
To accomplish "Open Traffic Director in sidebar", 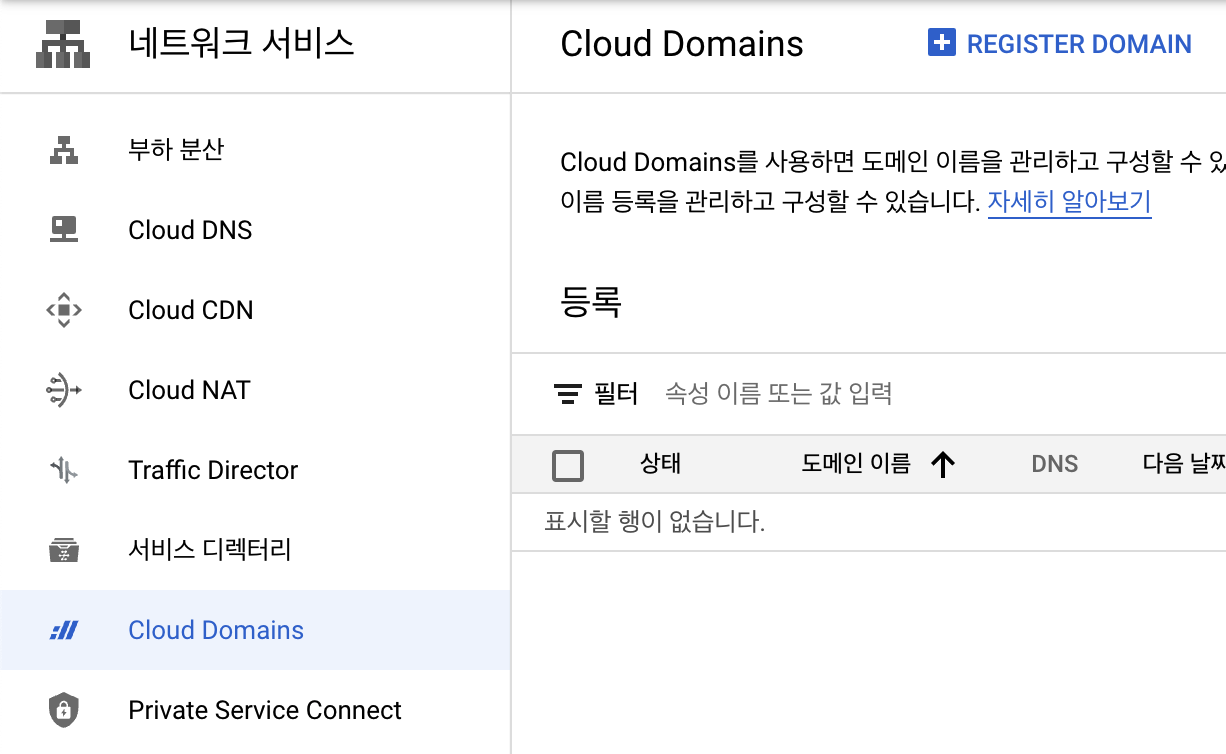I will (255, 470).
